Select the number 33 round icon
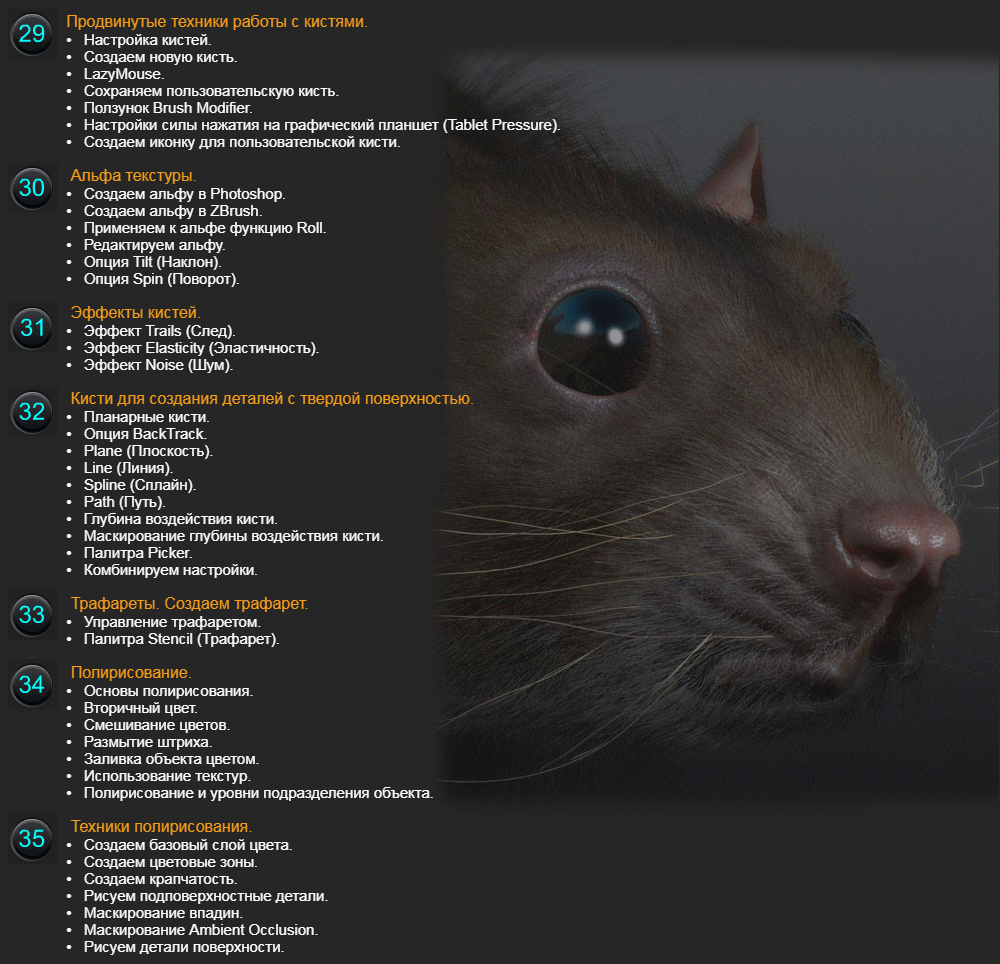This screenshot has width=1000, height=964. [x=32, y=615]
